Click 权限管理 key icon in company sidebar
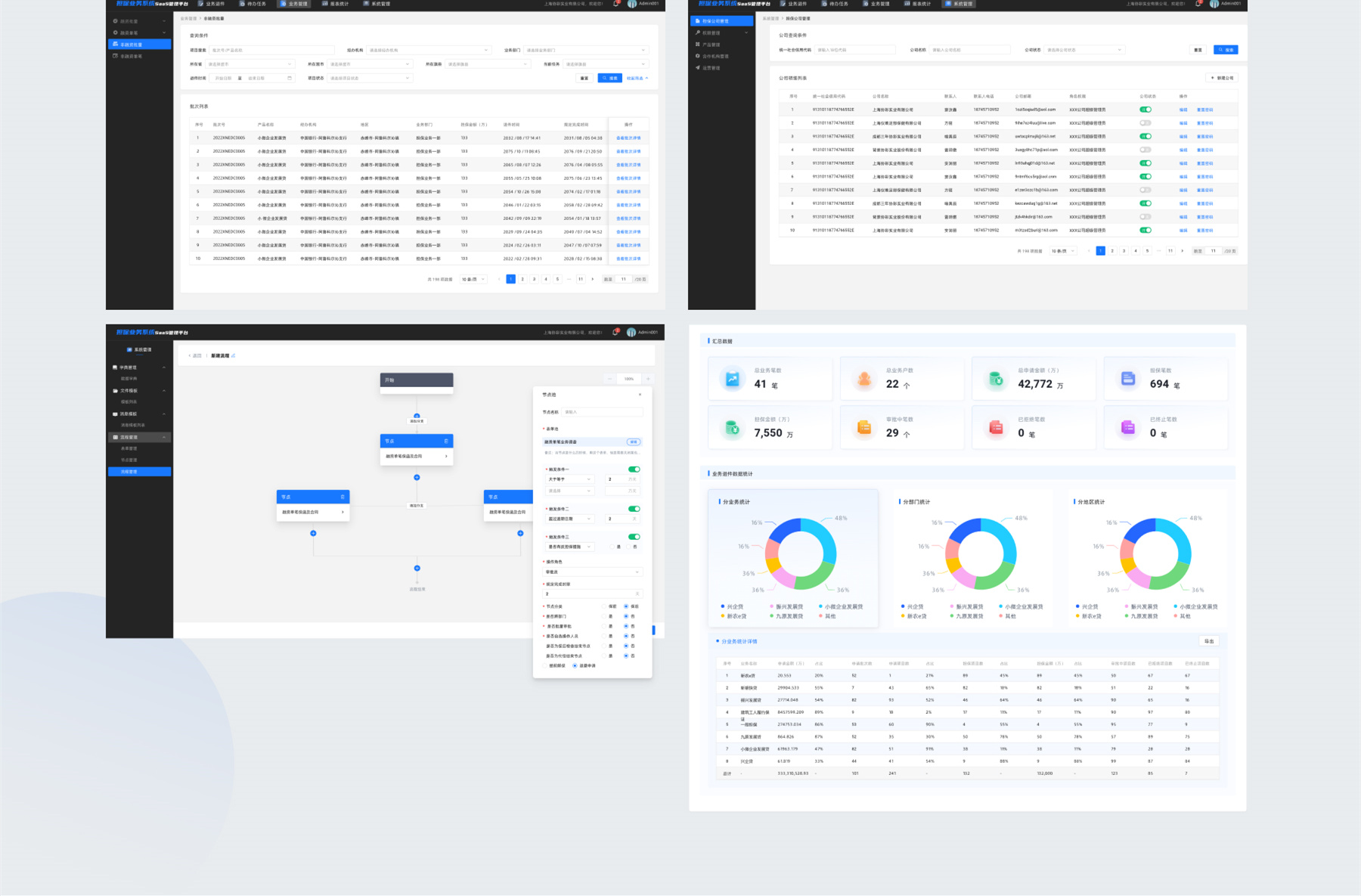The height and width of the screenshot is (896, 1361). 697,33
